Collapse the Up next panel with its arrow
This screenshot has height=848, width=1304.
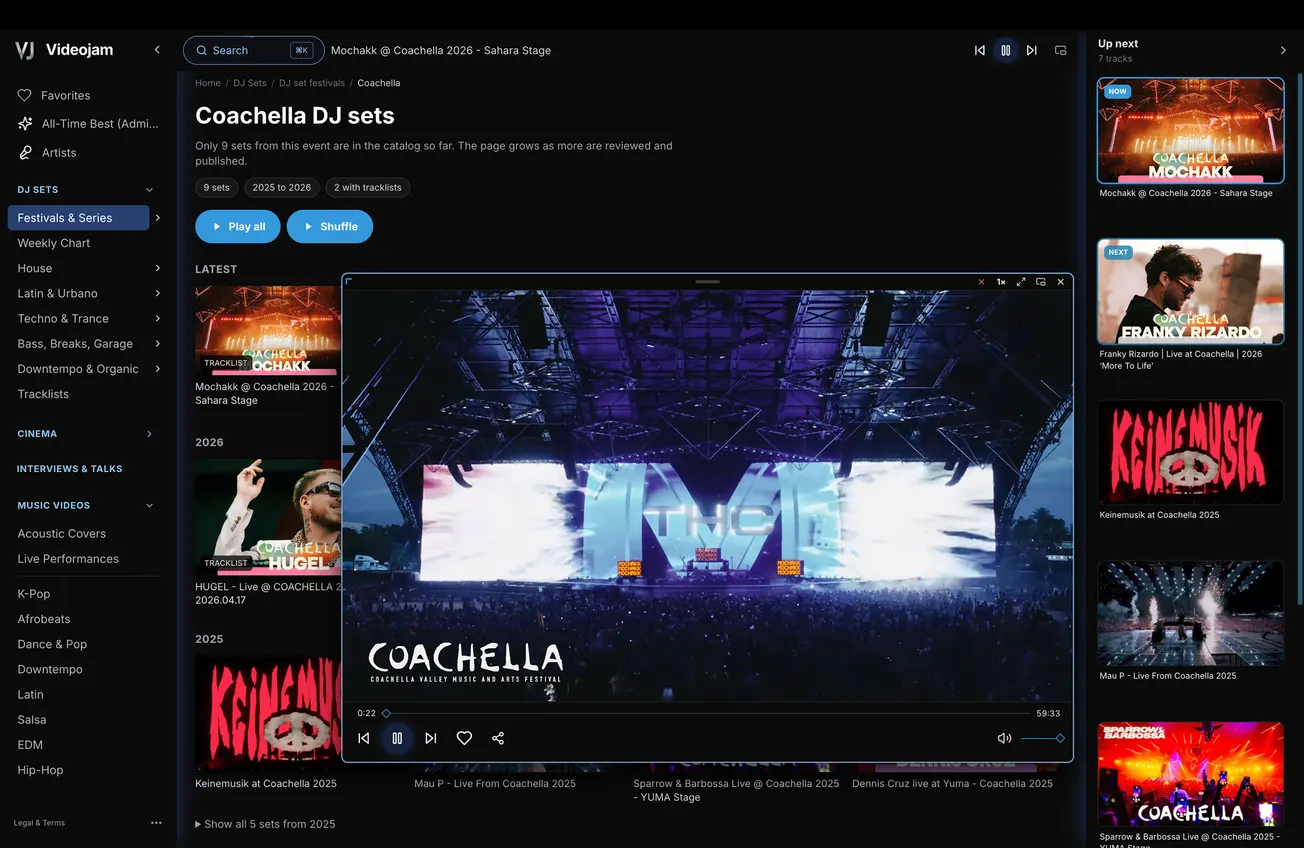coord(1284,50)
